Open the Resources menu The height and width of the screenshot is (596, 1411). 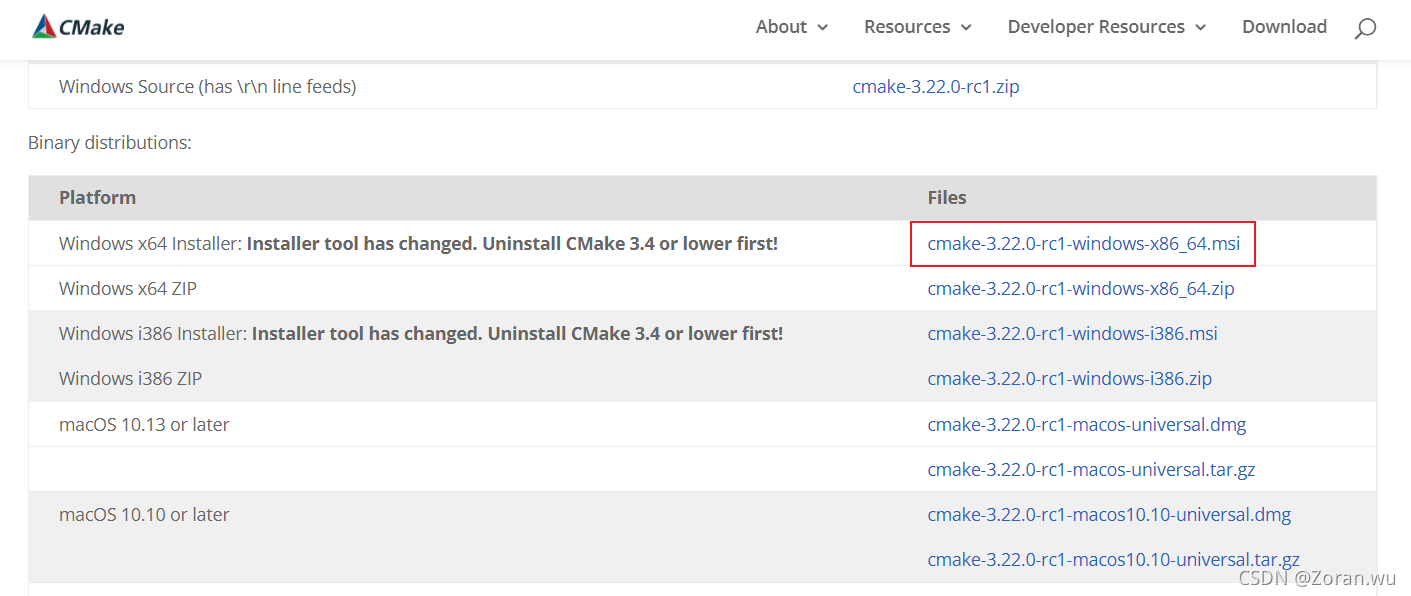[x=907, y=27]
